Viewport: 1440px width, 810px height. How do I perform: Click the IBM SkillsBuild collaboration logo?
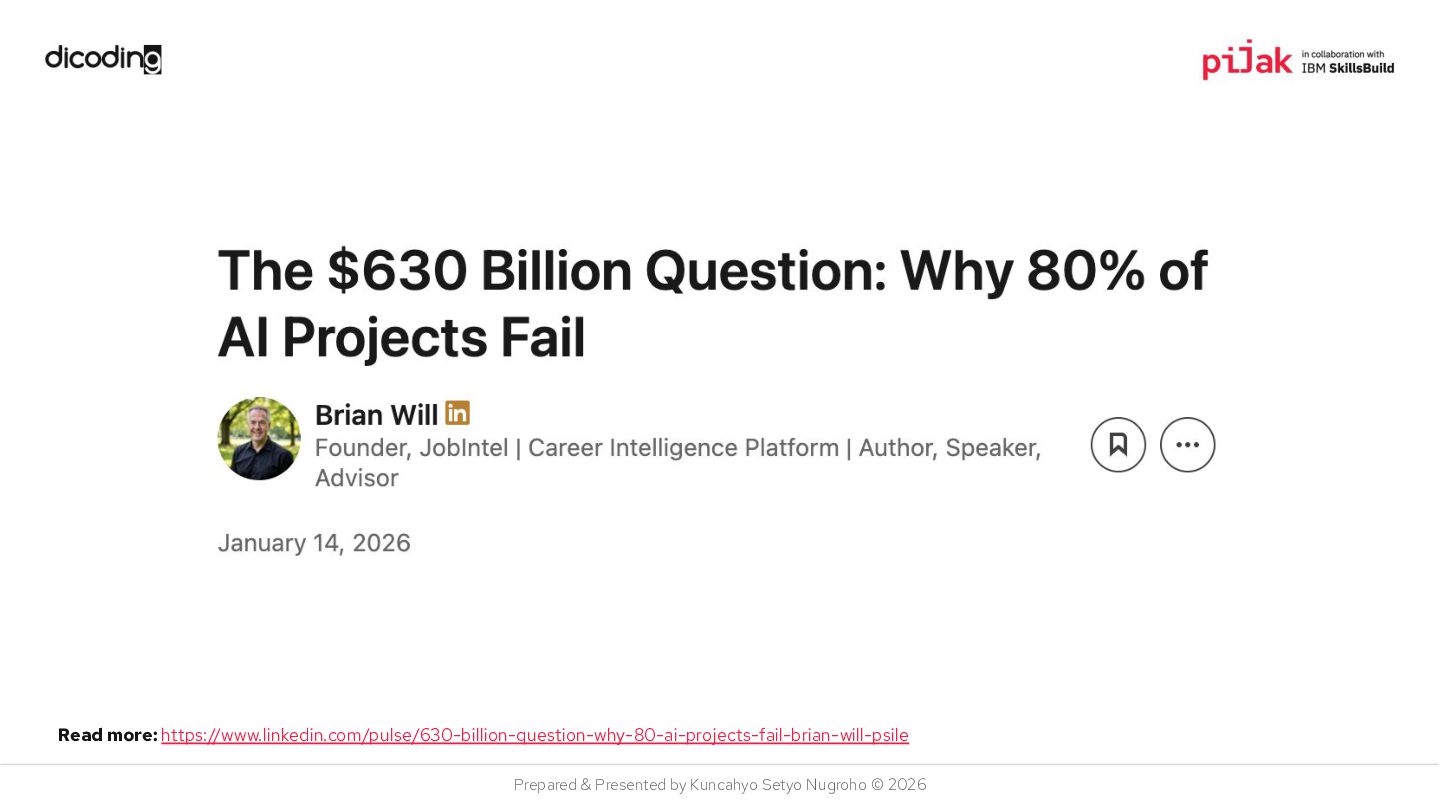click(x=1347, y=67)
